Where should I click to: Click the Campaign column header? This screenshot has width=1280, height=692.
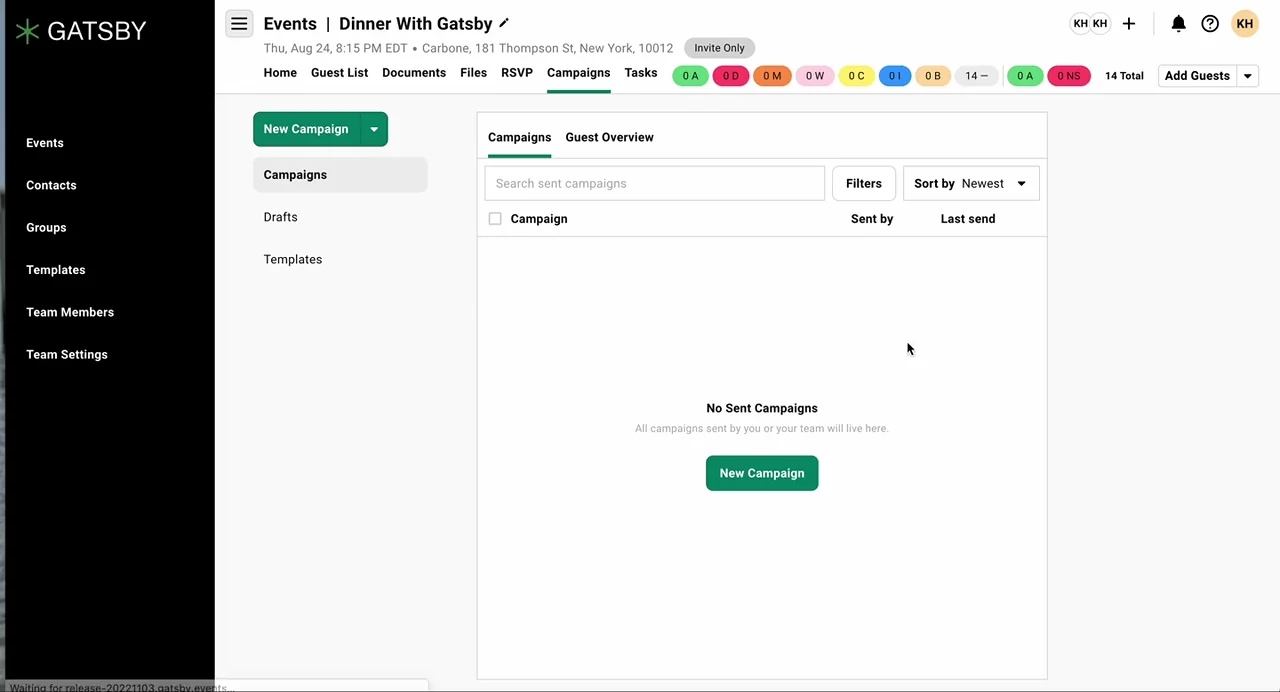[539, 219]
